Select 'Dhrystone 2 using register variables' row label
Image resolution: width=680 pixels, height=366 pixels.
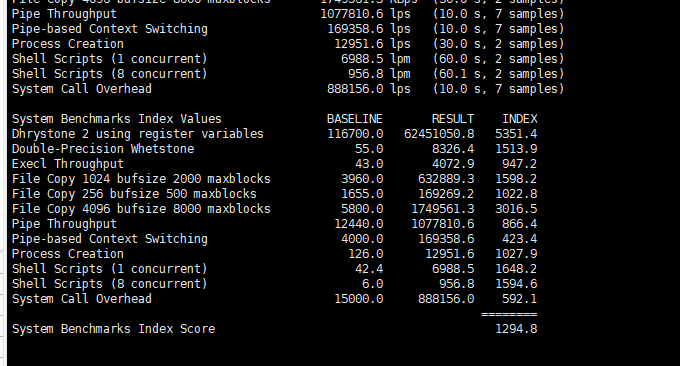[x=137, y=134]
